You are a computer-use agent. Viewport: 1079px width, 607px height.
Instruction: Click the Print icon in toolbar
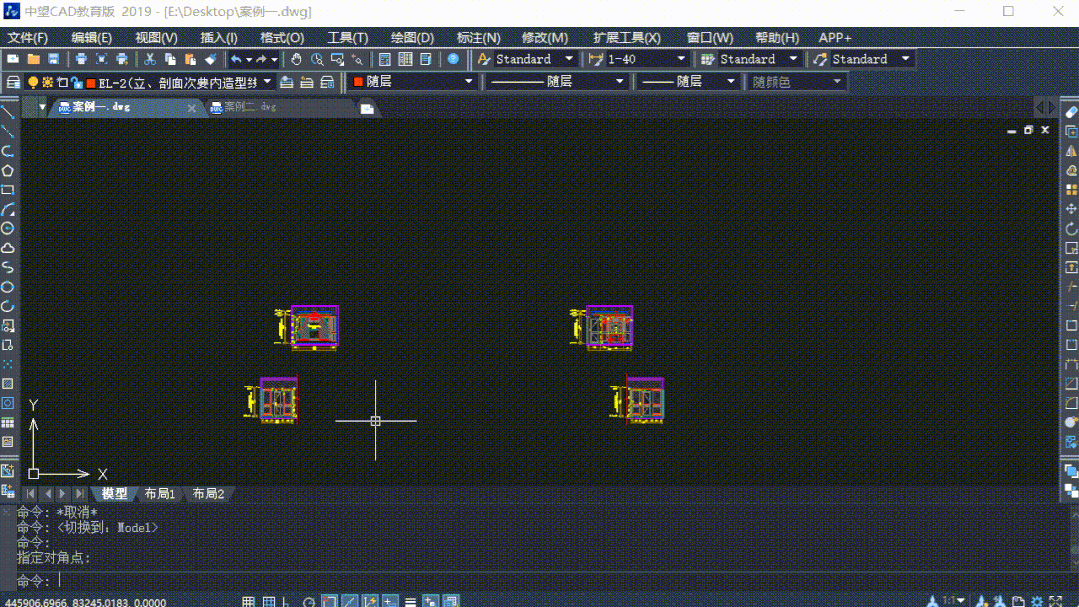[x=82, y=60]
